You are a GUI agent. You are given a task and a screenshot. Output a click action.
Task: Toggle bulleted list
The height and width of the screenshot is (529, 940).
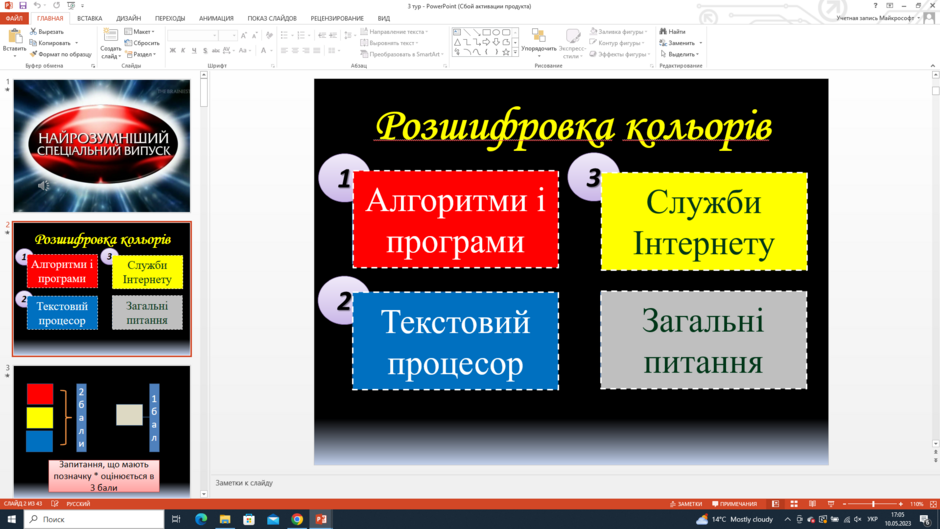(x=284, y=35)
